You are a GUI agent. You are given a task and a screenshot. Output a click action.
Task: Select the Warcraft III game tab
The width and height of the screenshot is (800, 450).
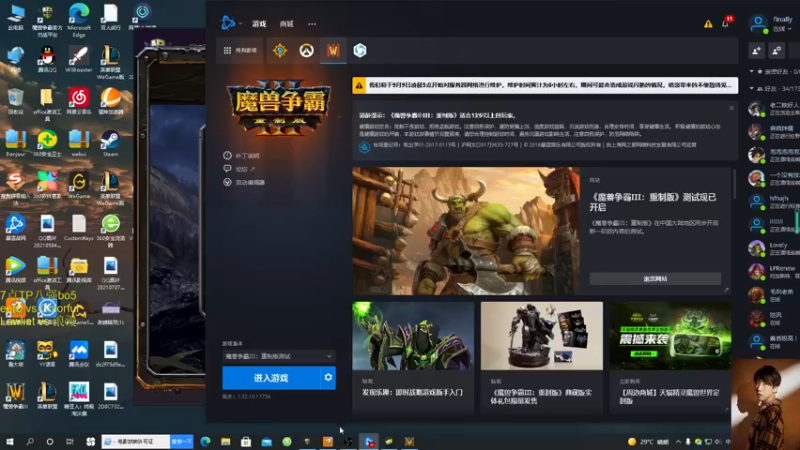pos(333,50)
